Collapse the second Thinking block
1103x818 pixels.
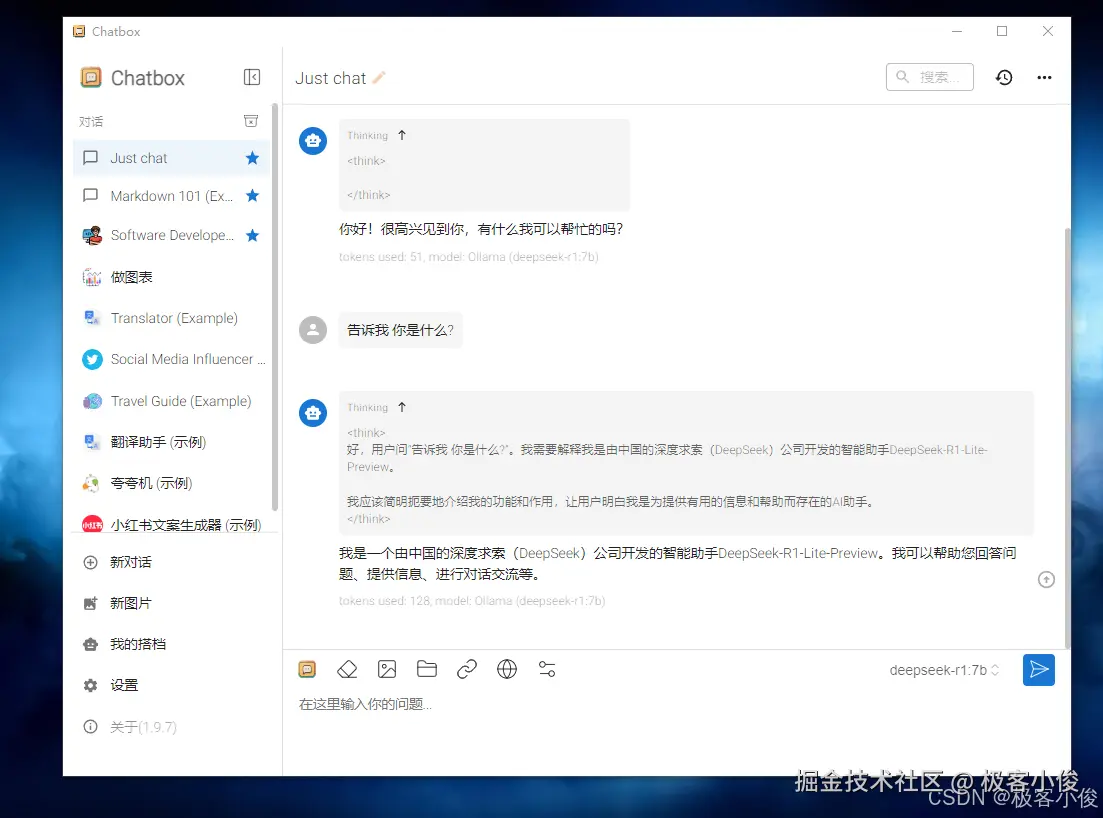point(402,407)
